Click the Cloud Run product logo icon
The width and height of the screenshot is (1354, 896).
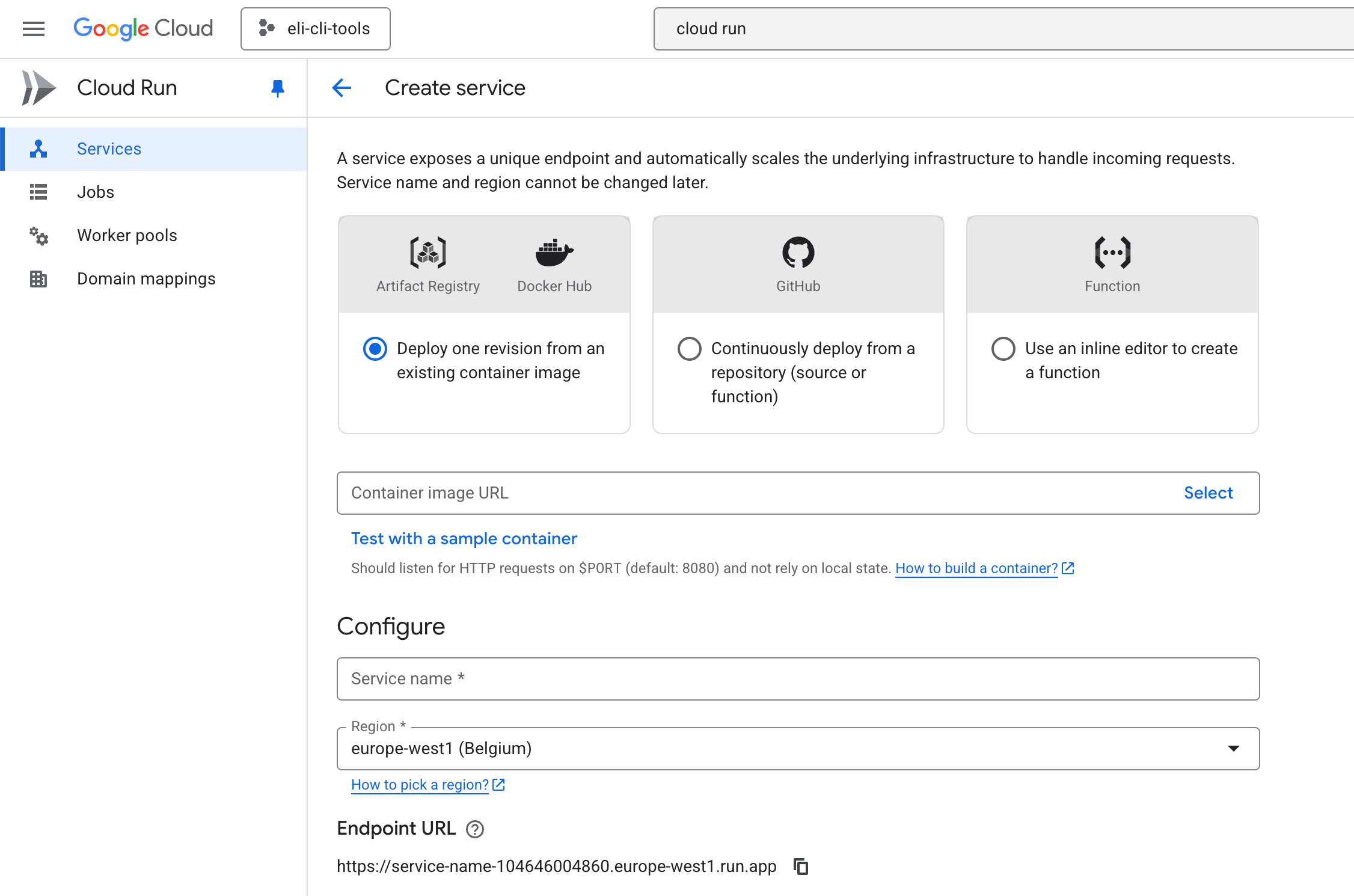tap(38, 88)
